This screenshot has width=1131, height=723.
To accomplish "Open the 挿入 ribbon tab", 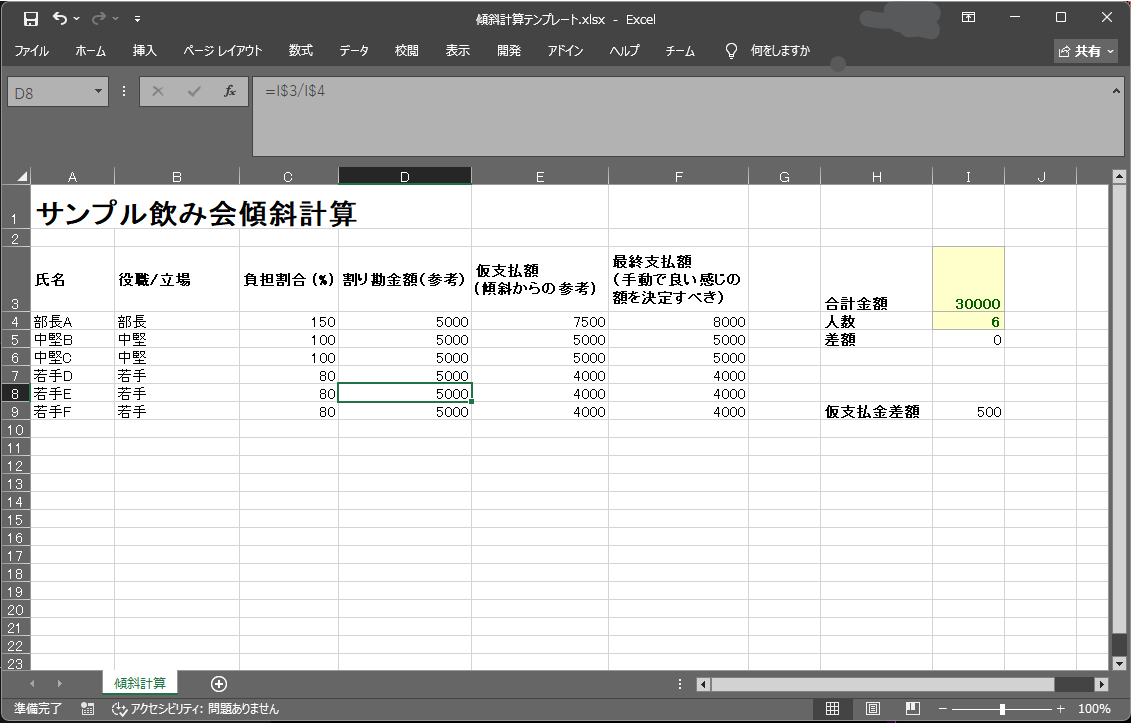I will click(x=145, y=51).
